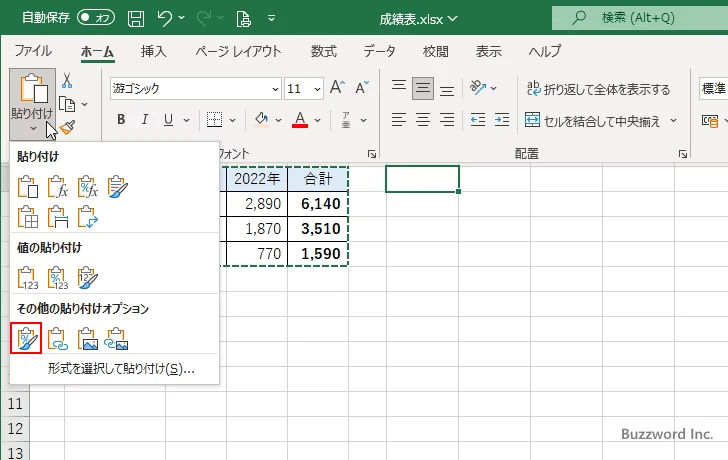Decrease font size with small A
Image resolution: width=728 pixels, height=460 pixels.
(362, 87)
